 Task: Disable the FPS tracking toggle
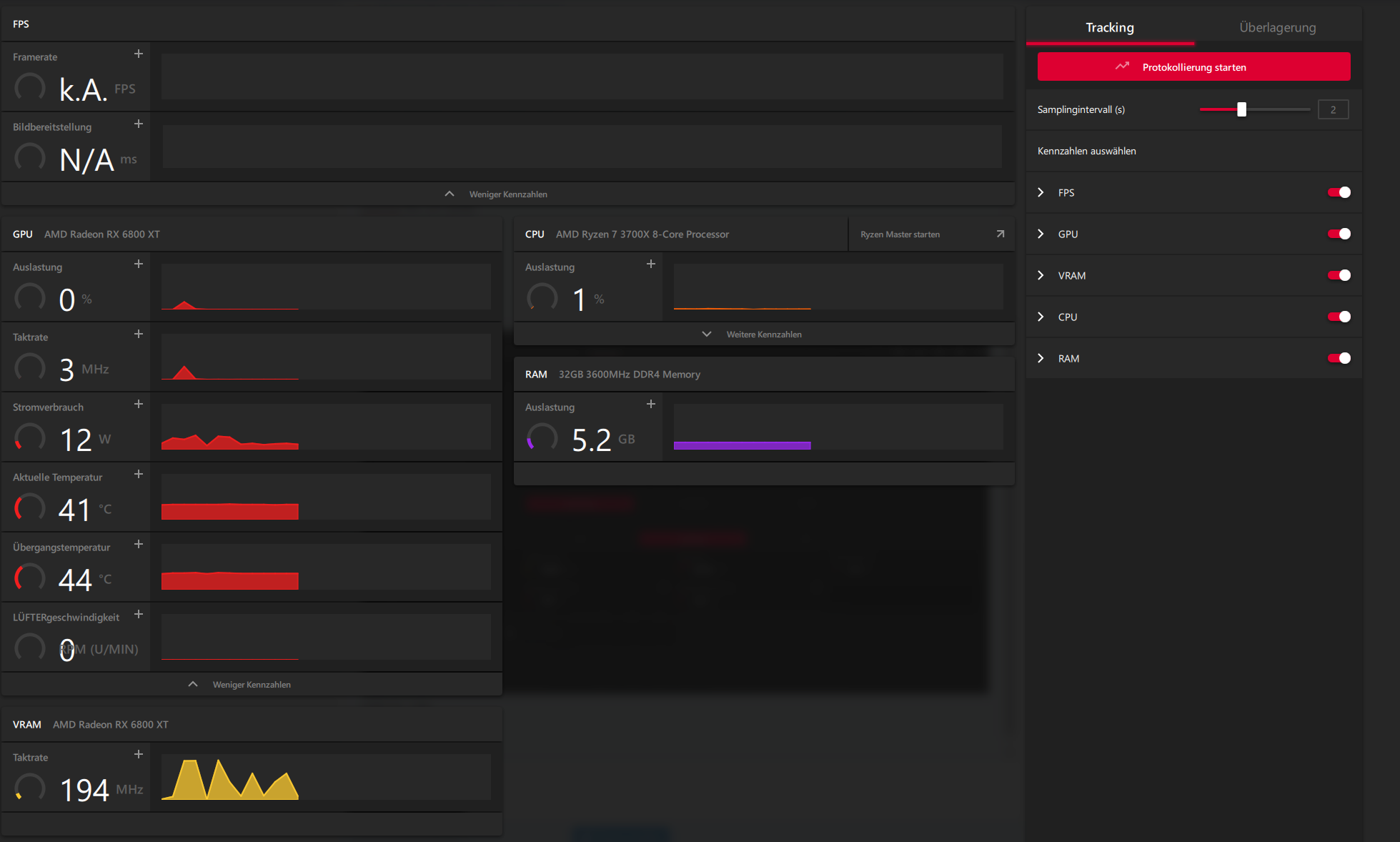1339,192
